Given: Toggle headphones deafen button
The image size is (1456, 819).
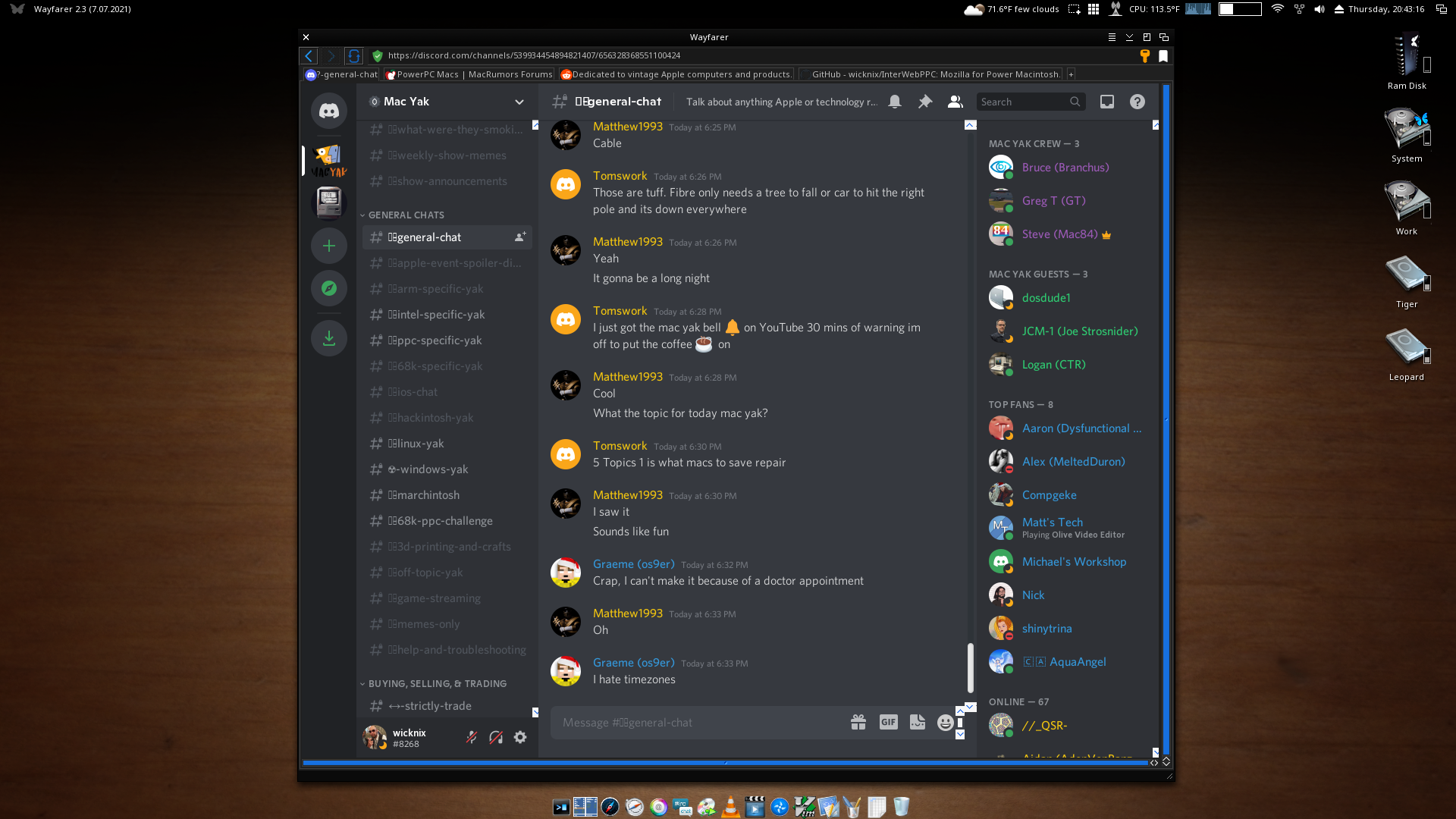Looking at the screenshot, I should [x=496, y=737].
